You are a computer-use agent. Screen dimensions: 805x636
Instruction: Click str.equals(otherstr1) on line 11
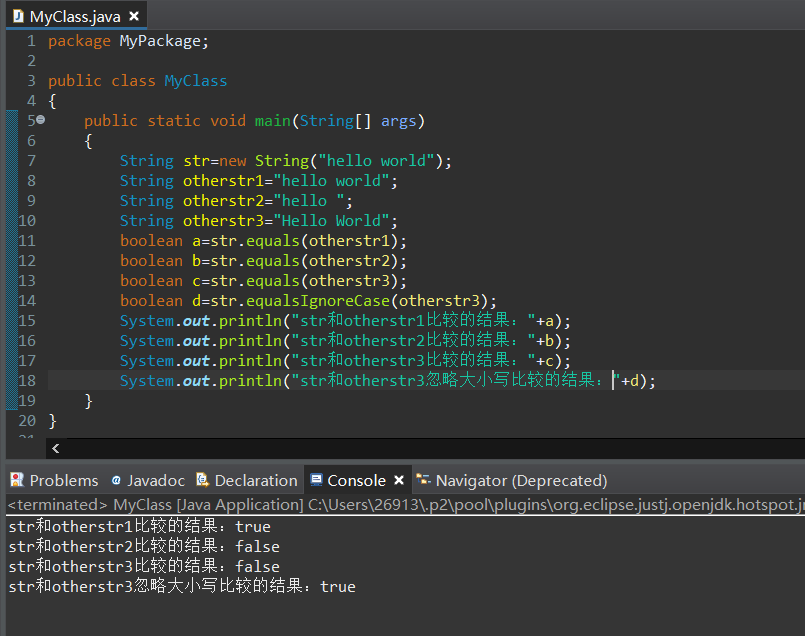click(x=305, y=241)
